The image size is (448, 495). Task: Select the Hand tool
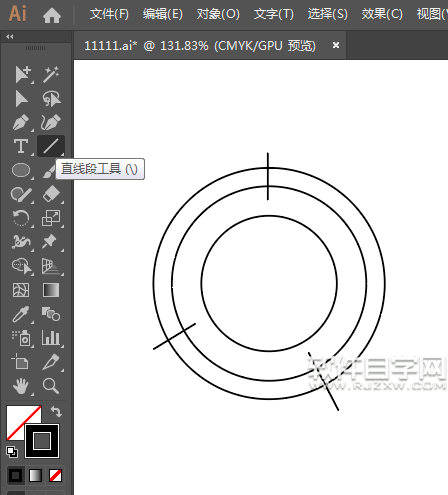coord(21,386)
